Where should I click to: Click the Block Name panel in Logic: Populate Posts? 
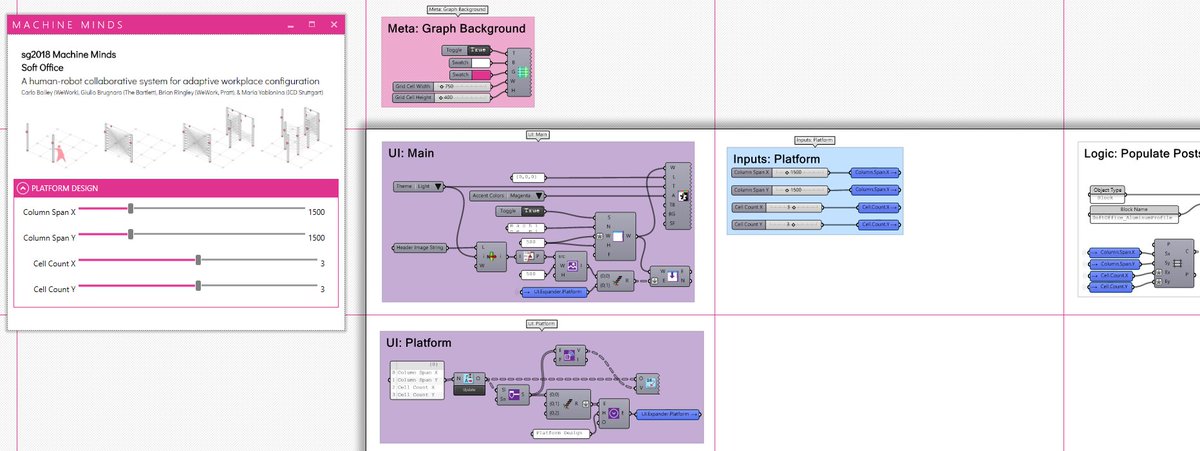(1134, 214)
